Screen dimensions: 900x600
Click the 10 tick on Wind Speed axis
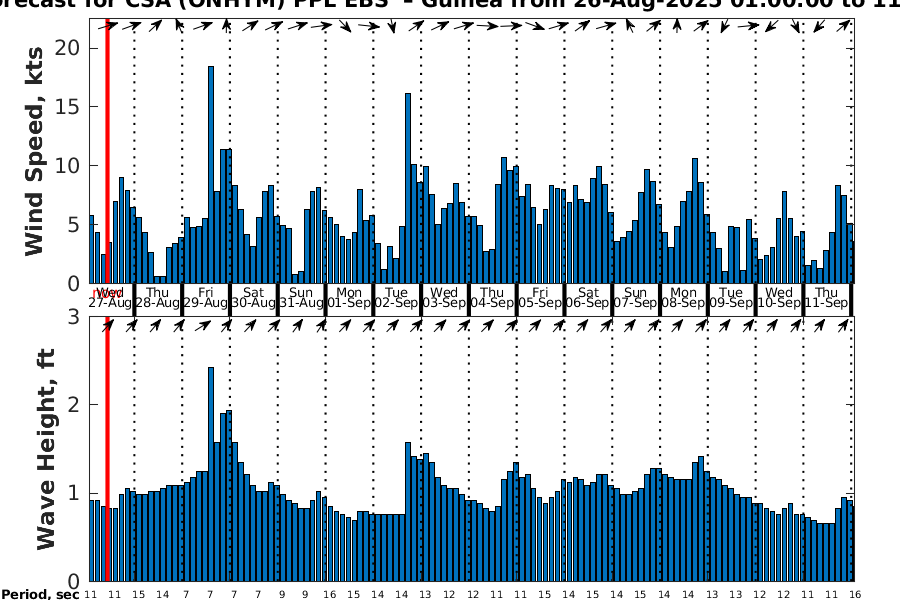67,166
